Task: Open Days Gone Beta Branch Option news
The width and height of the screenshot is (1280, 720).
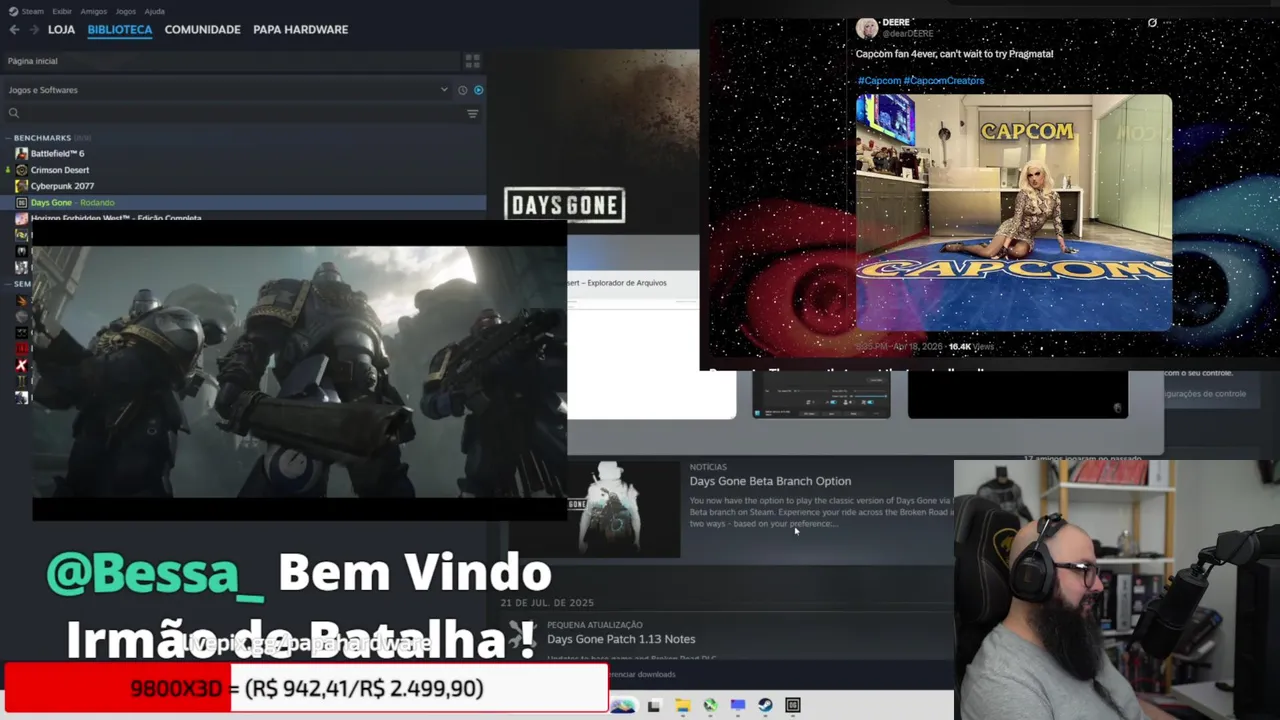Action: pyautogui.click(x=770, y=481)
